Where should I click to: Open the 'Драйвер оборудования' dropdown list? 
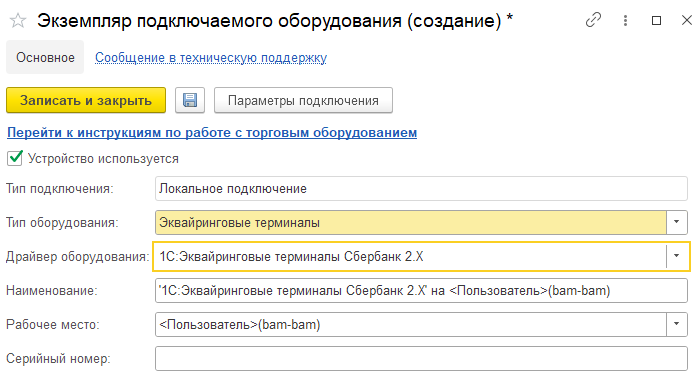pyautogui.click(x=677, y=256)
